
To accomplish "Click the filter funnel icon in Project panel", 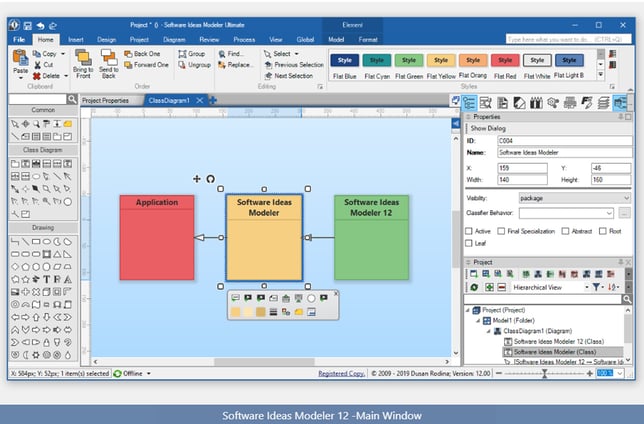I will (596, 287).
